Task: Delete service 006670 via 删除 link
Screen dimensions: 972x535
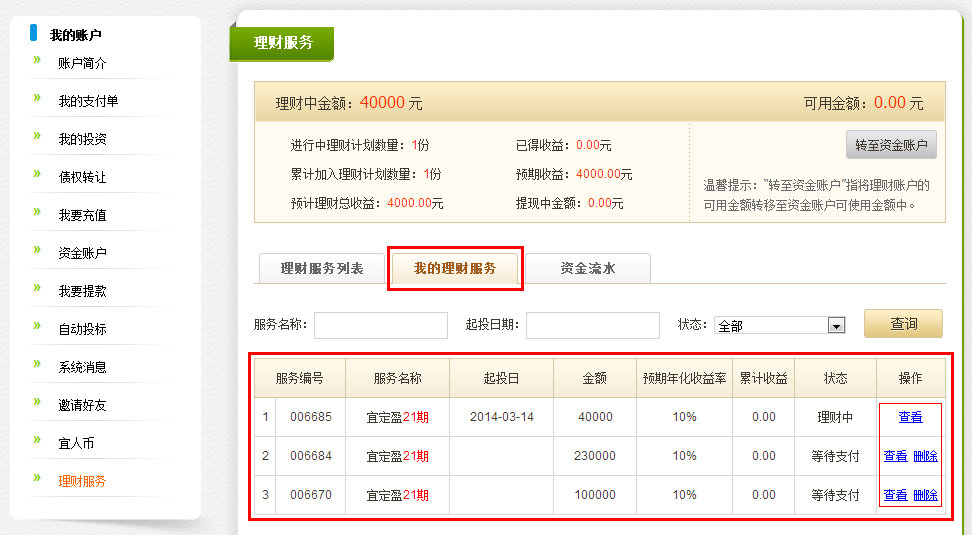Action: [x=925, y=495]
